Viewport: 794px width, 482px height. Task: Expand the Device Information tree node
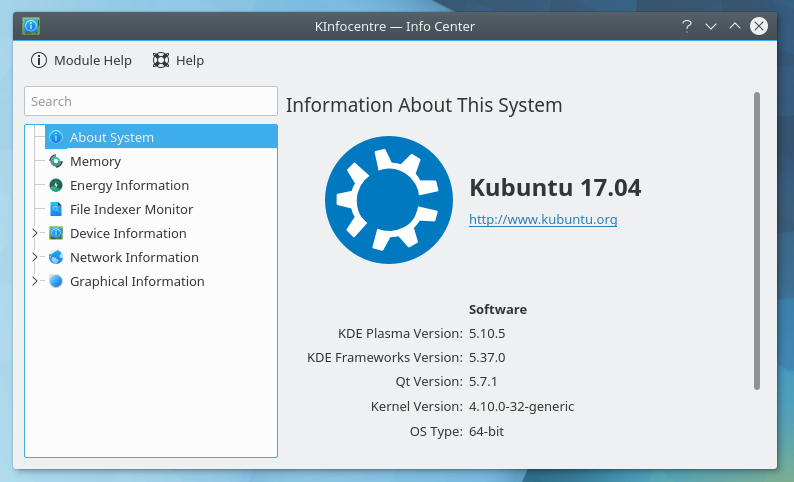click(x=35, y=233)
